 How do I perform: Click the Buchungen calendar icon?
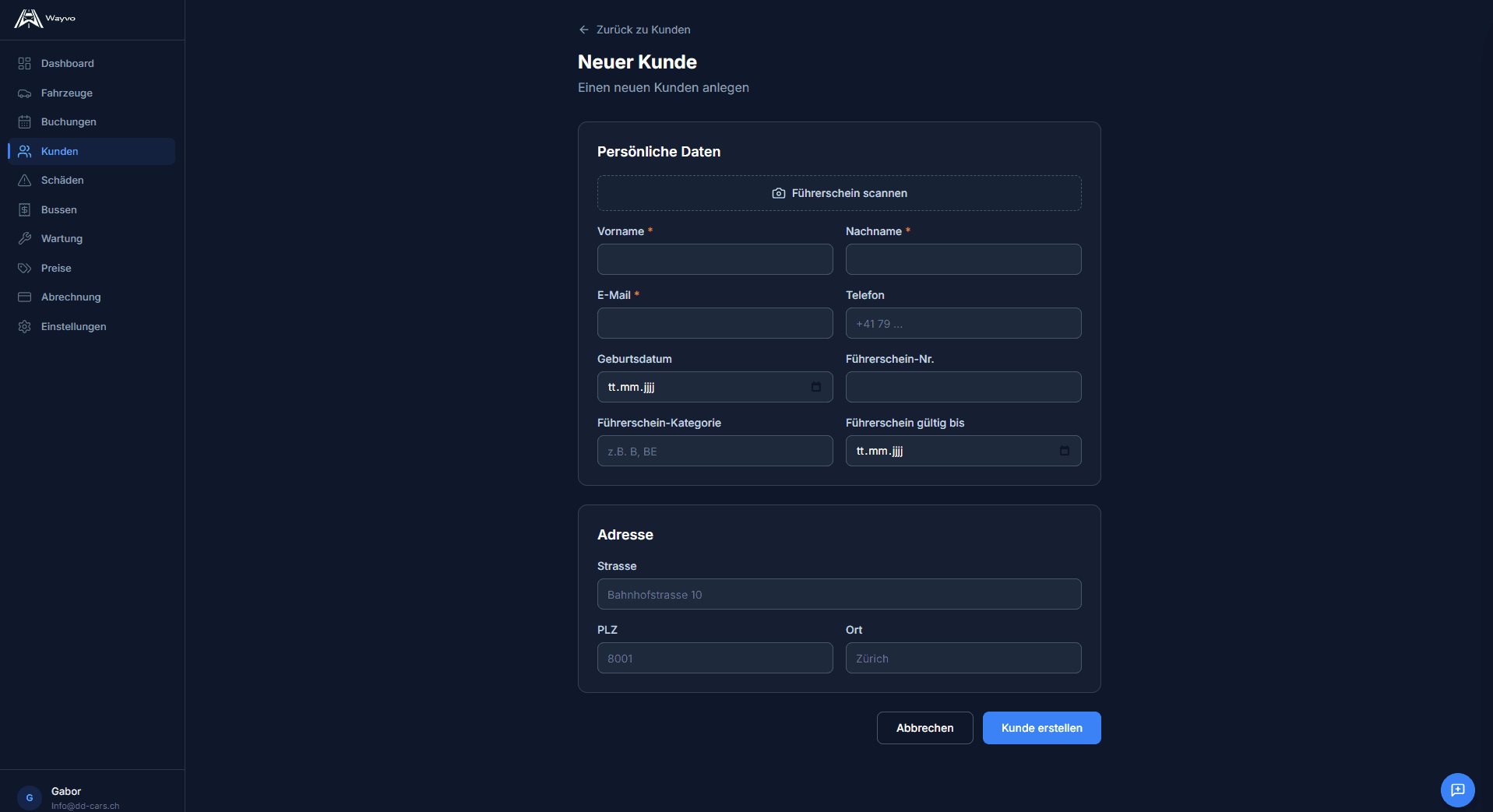click(x=25, y=122)
